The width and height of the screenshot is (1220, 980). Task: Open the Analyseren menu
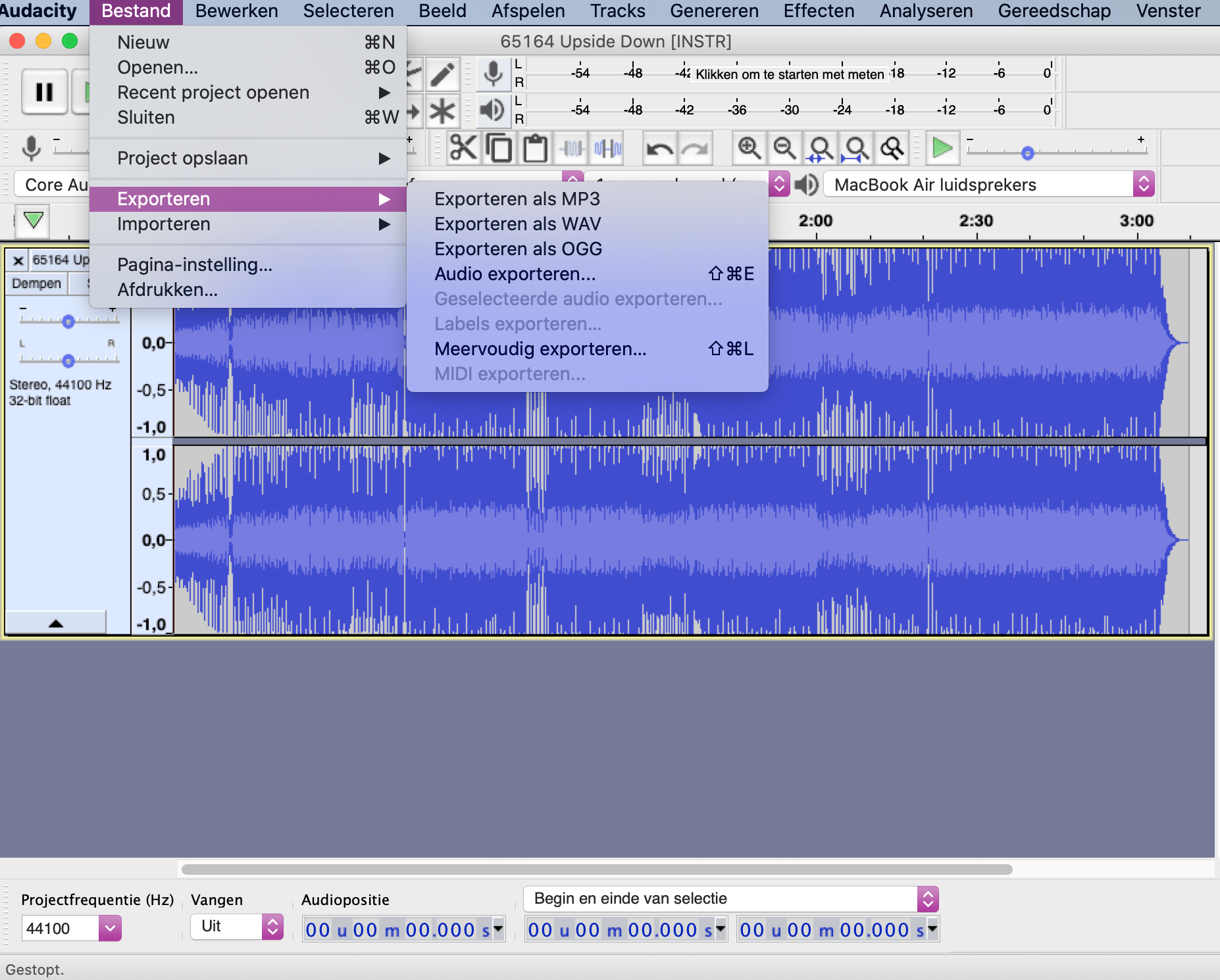point(926,11)
